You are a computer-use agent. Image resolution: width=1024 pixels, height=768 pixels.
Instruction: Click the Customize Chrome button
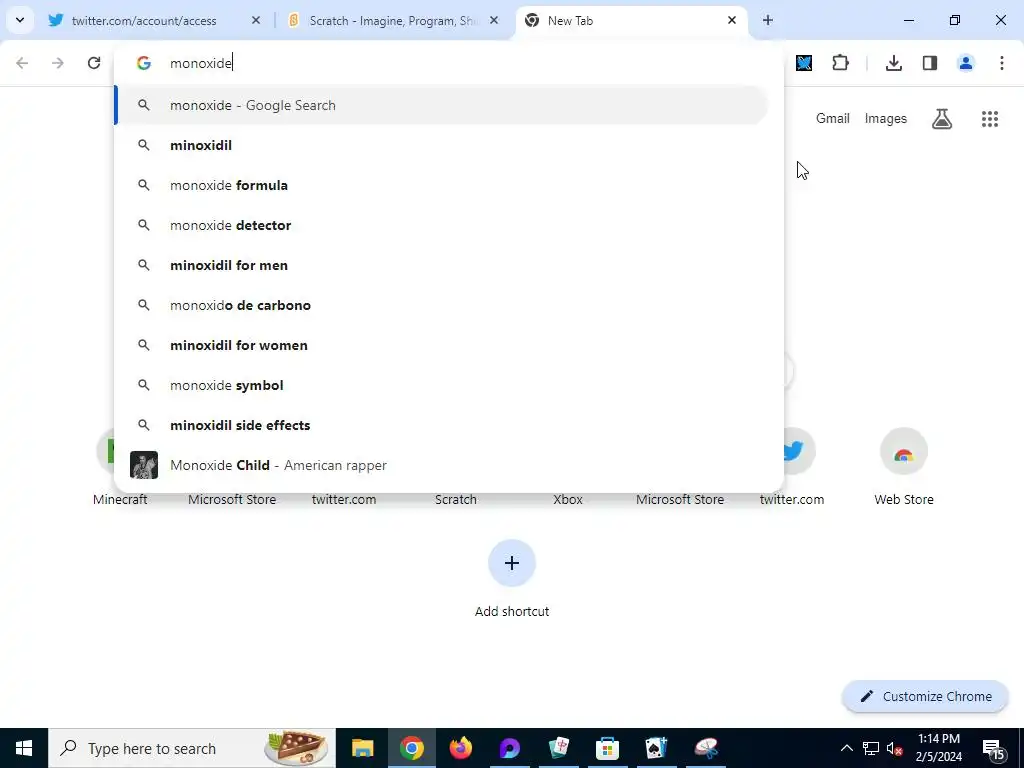pyautogui.click(x=925, y=696)
